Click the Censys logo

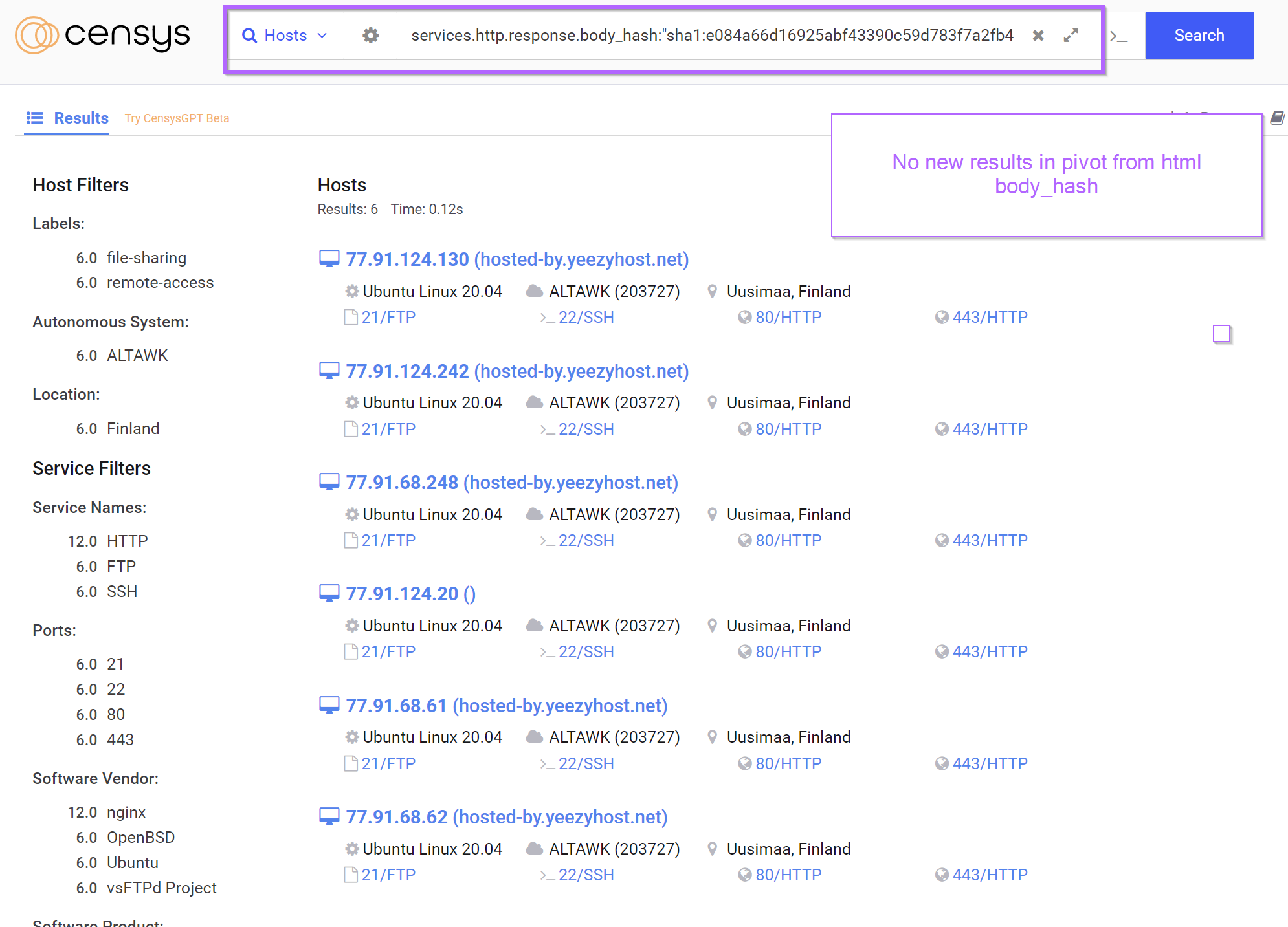[102, 36]
